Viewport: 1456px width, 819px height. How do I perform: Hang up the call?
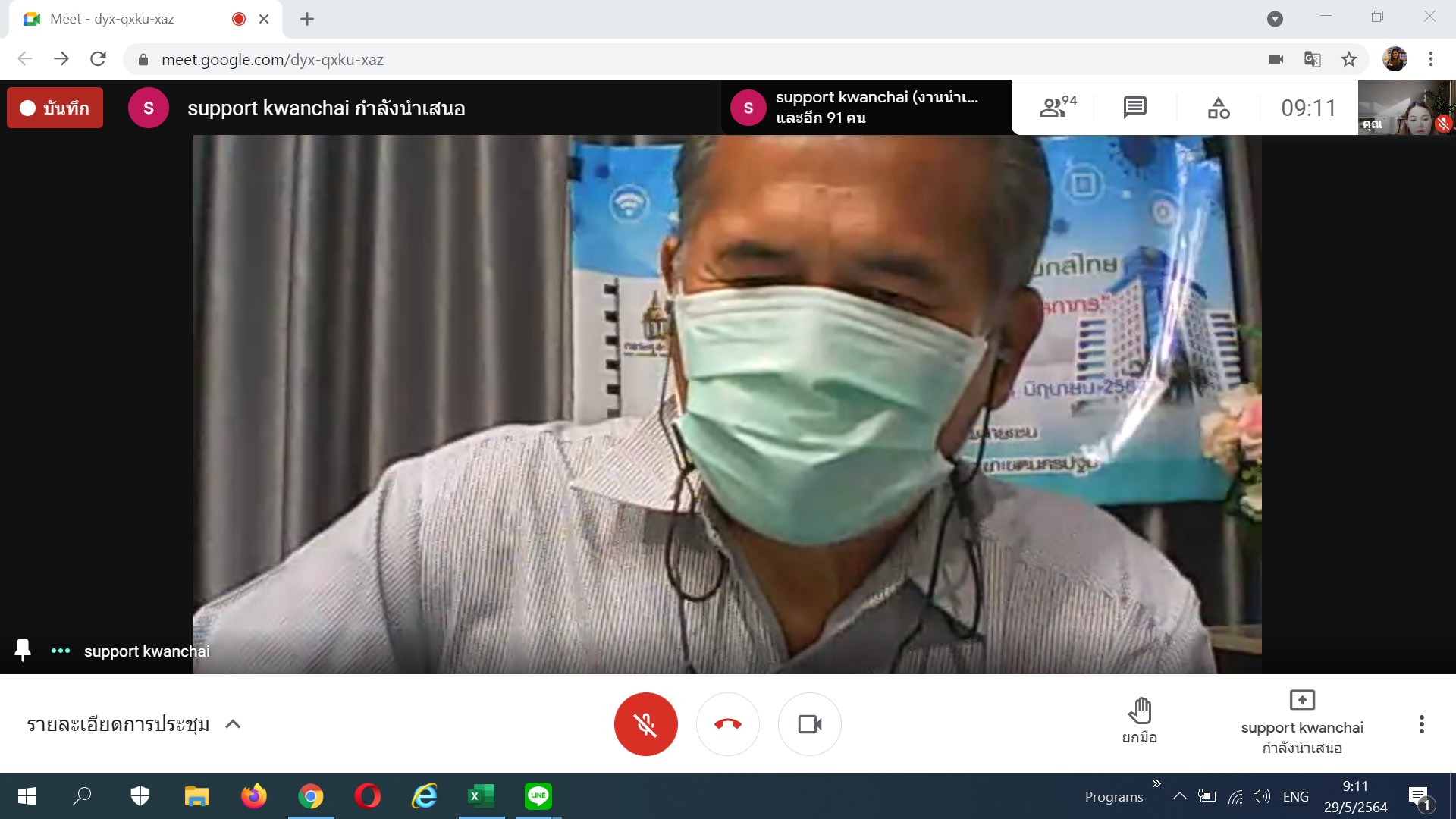tap(727, 724)
